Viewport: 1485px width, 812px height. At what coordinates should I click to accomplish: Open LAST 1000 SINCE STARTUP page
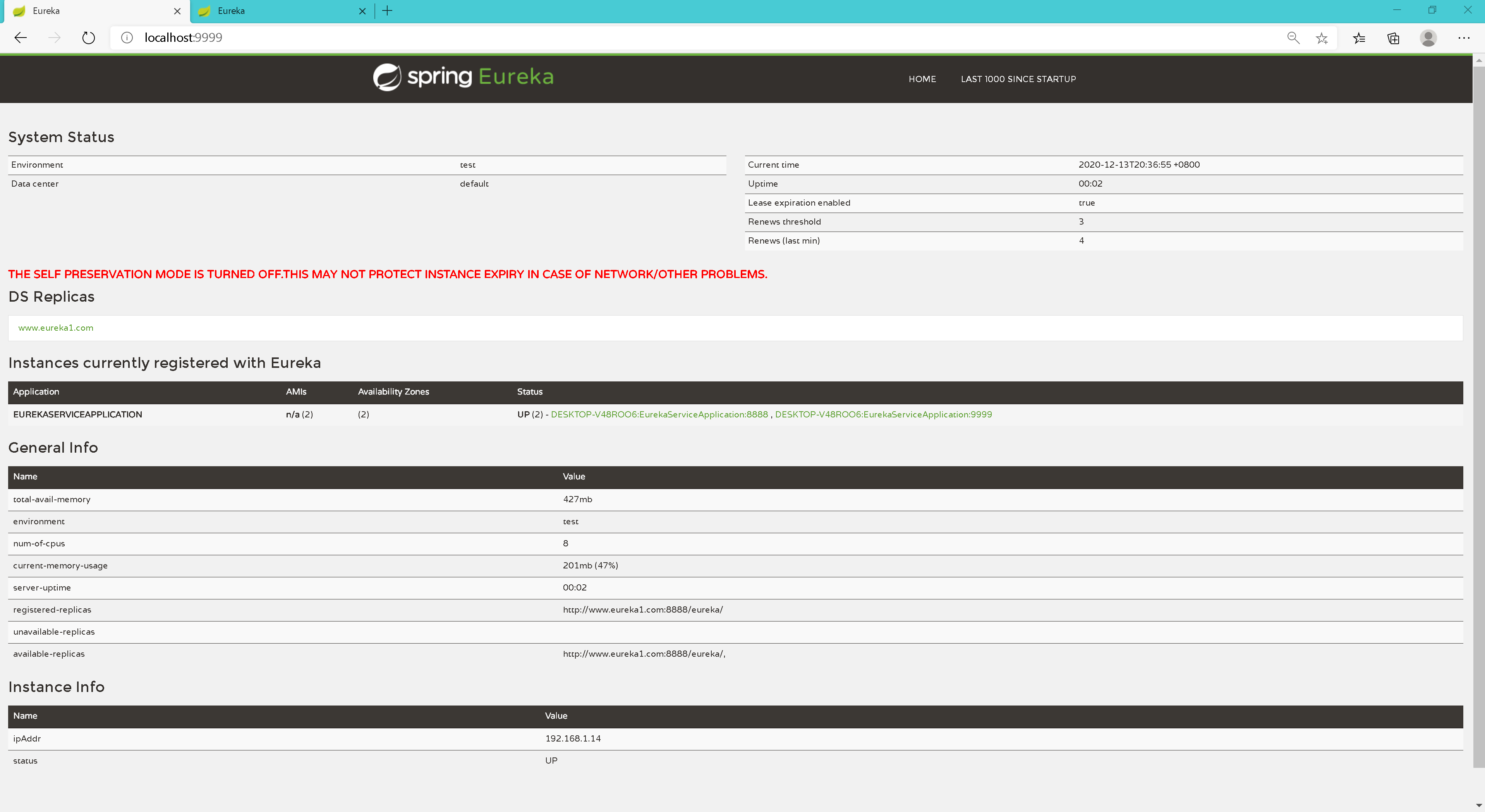[1018, 79]
